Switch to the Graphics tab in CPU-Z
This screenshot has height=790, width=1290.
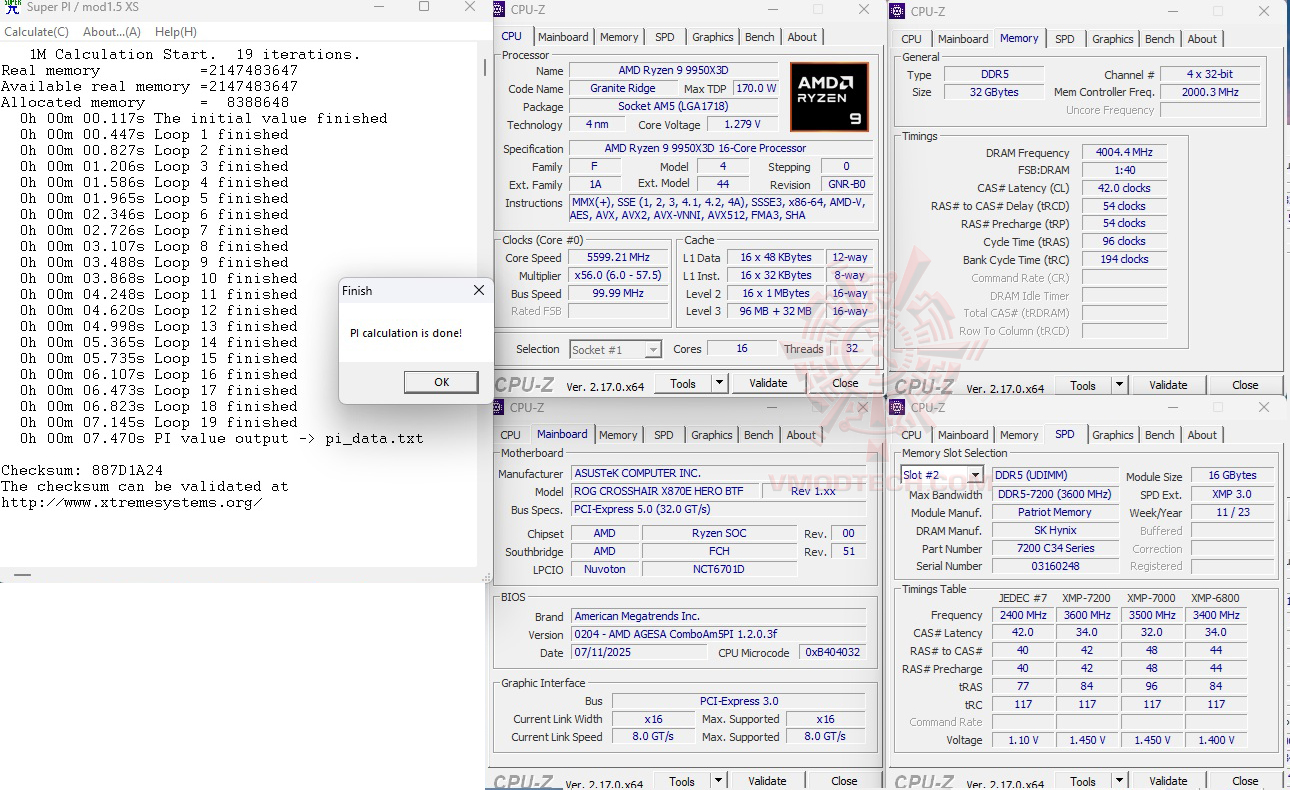[712, 36]
